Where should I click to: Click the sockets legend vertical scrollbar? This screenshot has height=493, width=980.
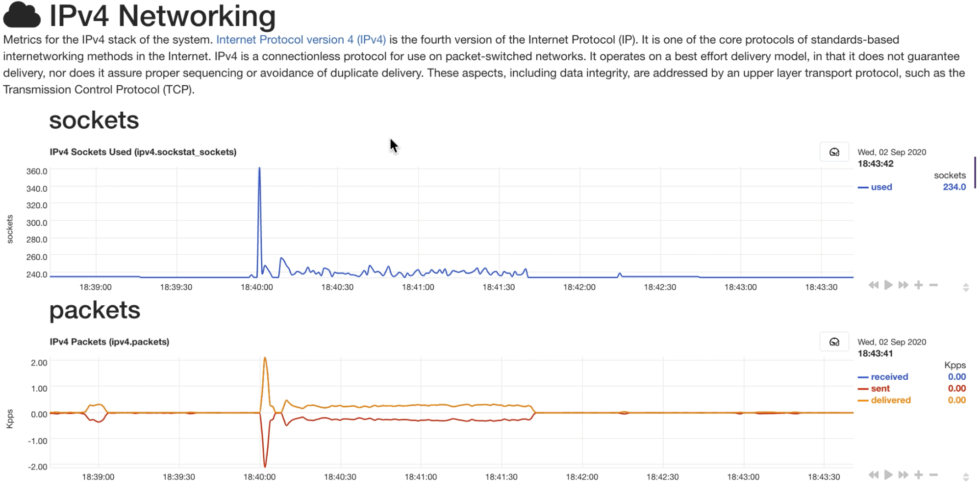pyautogui.click(x=975, y=172)
